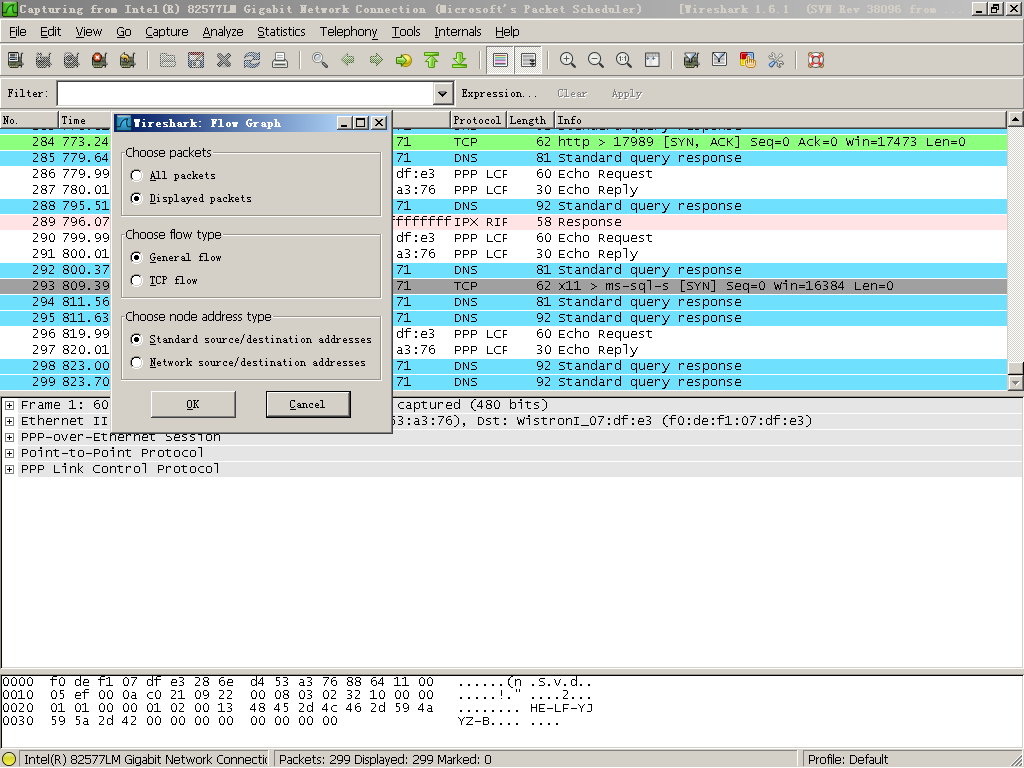This screenshot has height=768, width=1024.
Task: Open coloring rules icon
Action: pos(748,60)
